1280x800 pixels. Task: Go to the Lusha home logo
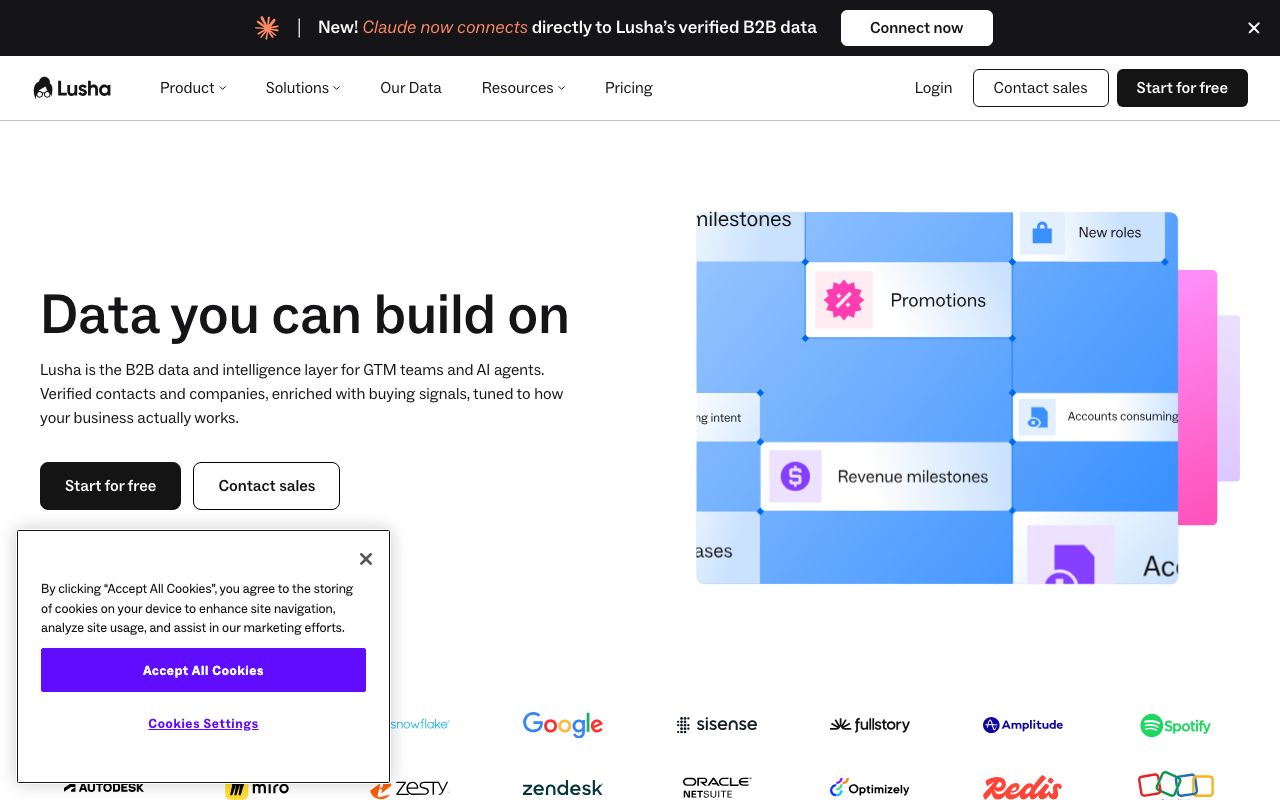pyautogui.click(x=72, y=88)
